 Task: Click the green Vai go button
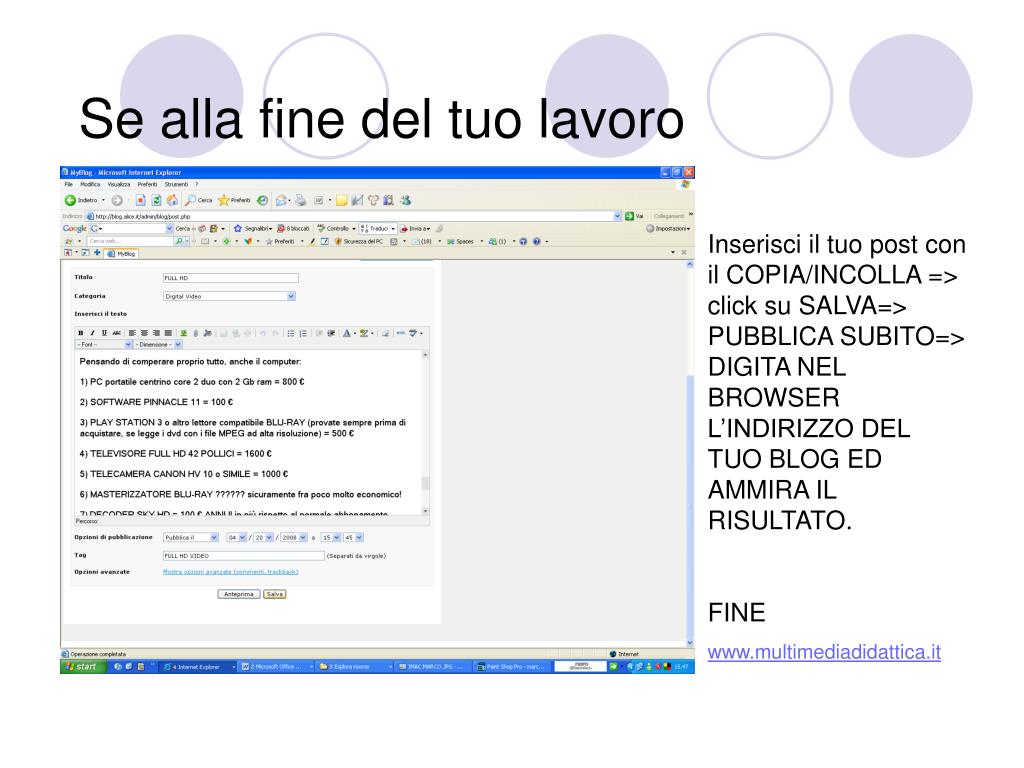pos(633,216)
